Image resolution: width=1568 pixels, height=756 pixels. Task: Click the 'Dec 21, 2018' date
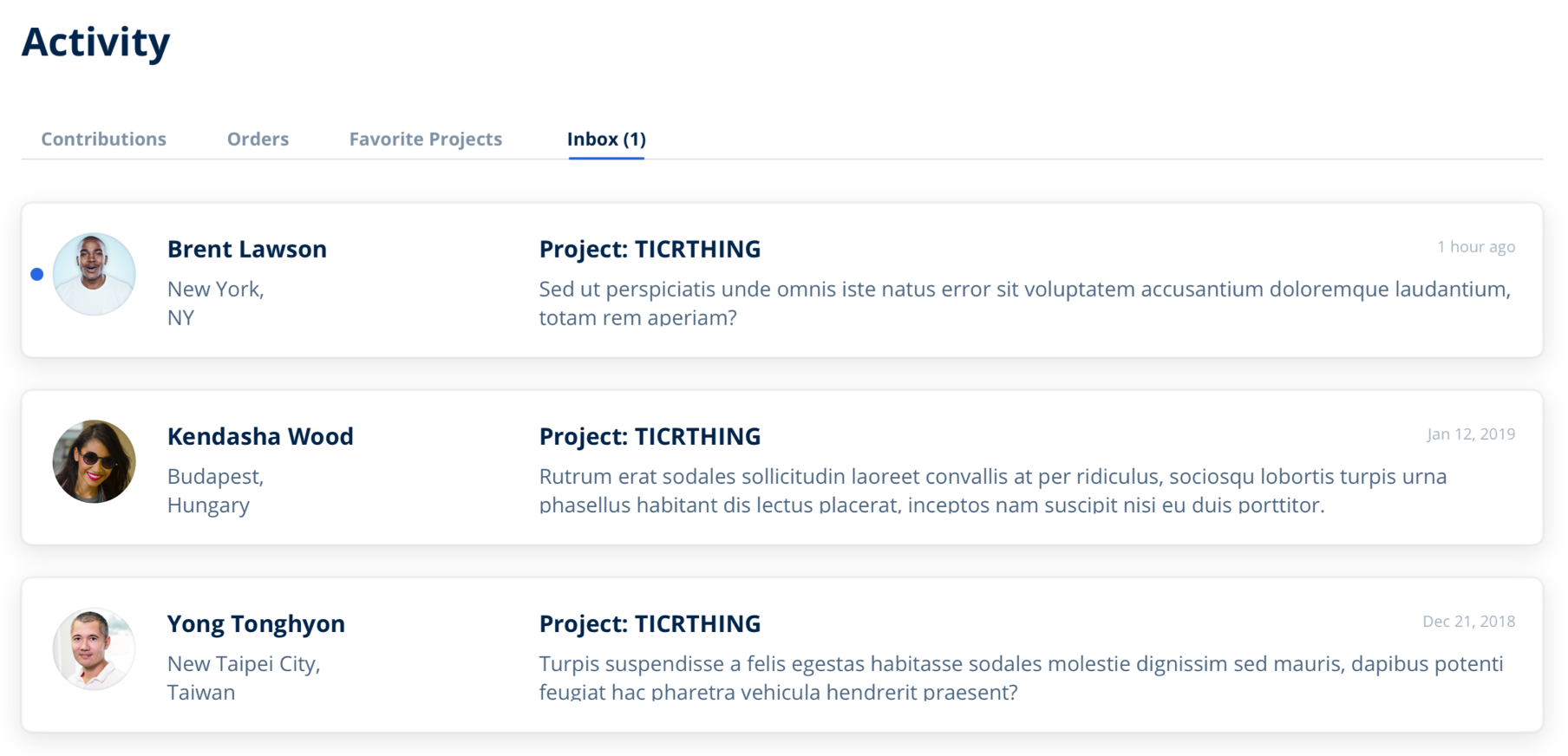point(1468,622)
